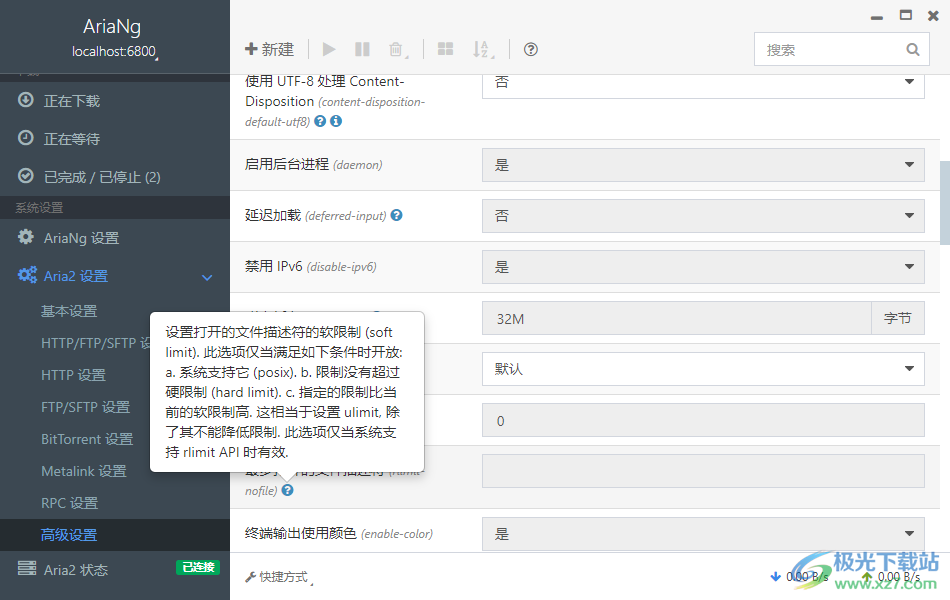This screenshot has width=950, height=600.
Task: Open the 禁用 IPv6 dropdown
Action: coord(703,267)
